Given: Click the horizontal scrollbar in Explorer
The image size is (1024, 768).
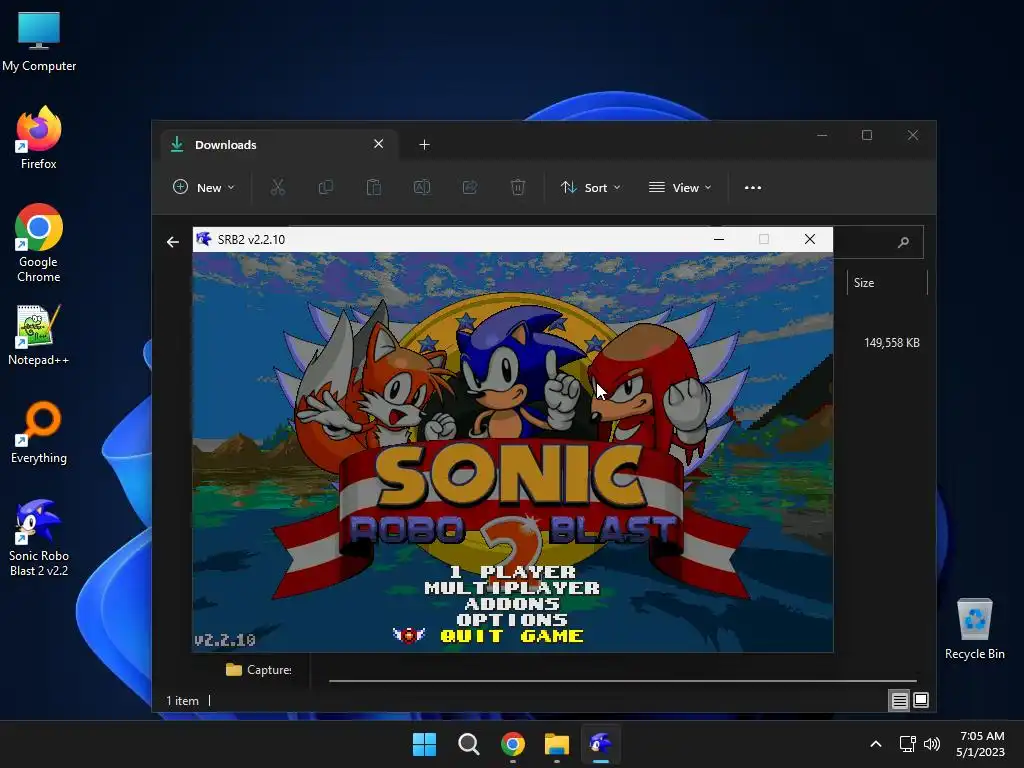Looking at the screenshot, I should point(622,680).
